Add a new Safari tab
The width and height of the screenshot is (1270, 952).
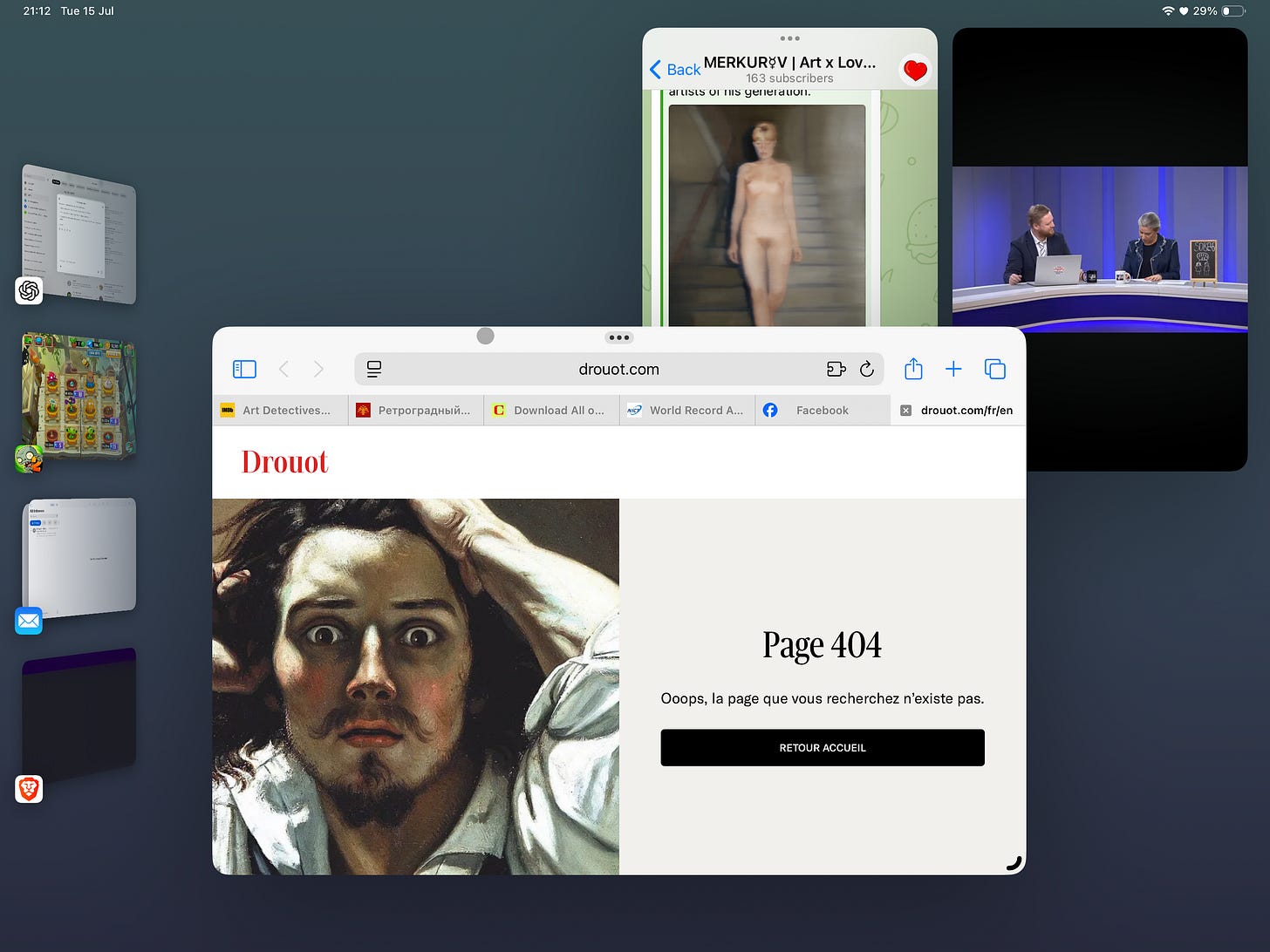coord(953,370)
